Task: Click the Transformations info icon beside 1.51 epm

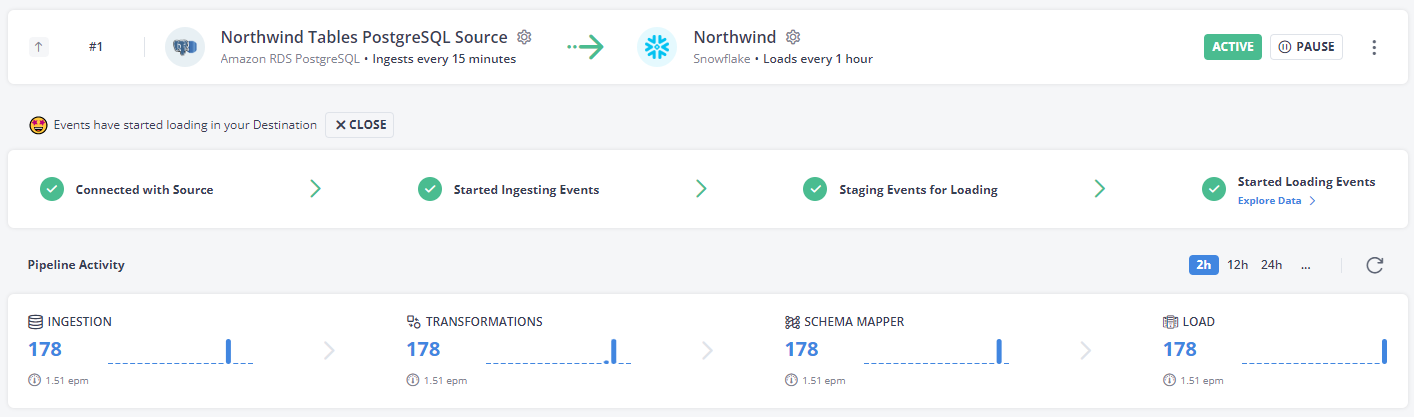Action: pos(412,380)
